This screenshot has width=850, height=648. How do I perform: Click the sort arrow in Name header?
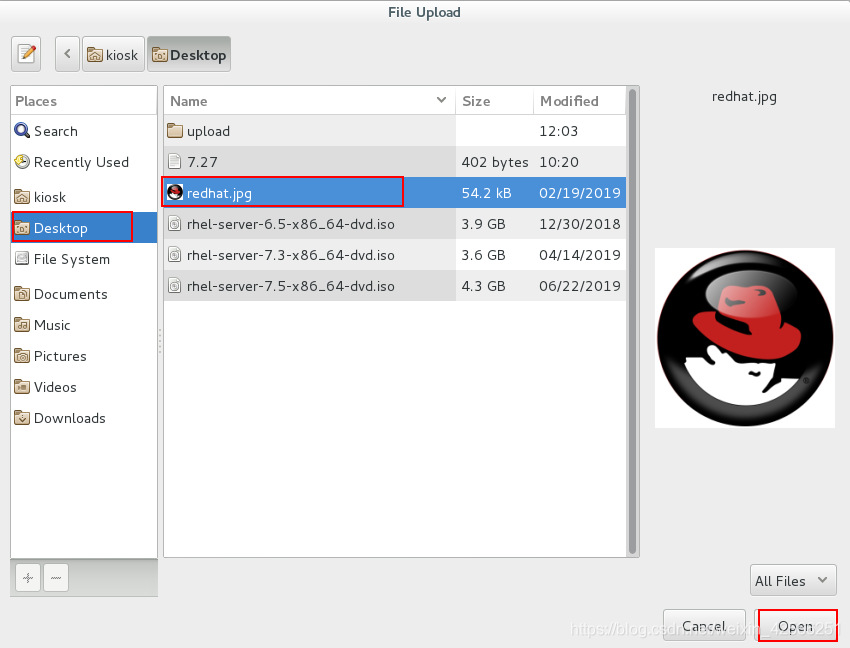[441, 100]
